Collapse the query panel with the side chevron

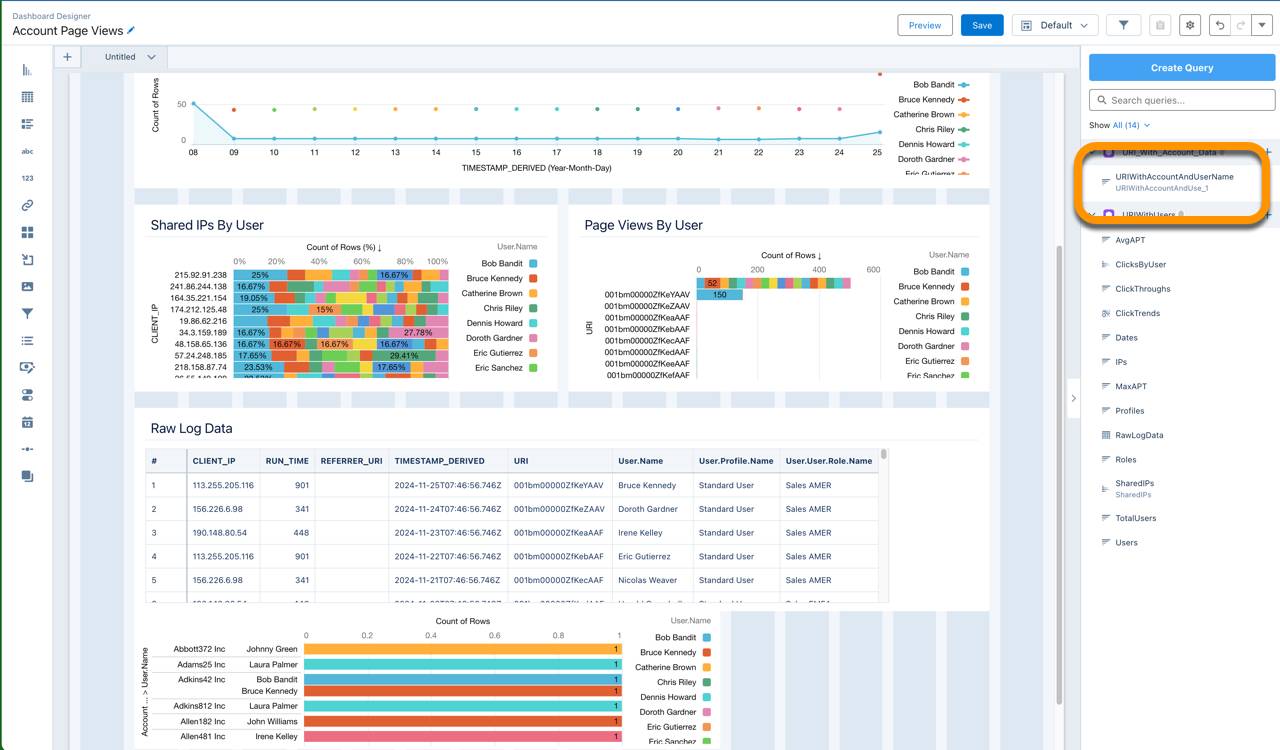[1073, 398]
